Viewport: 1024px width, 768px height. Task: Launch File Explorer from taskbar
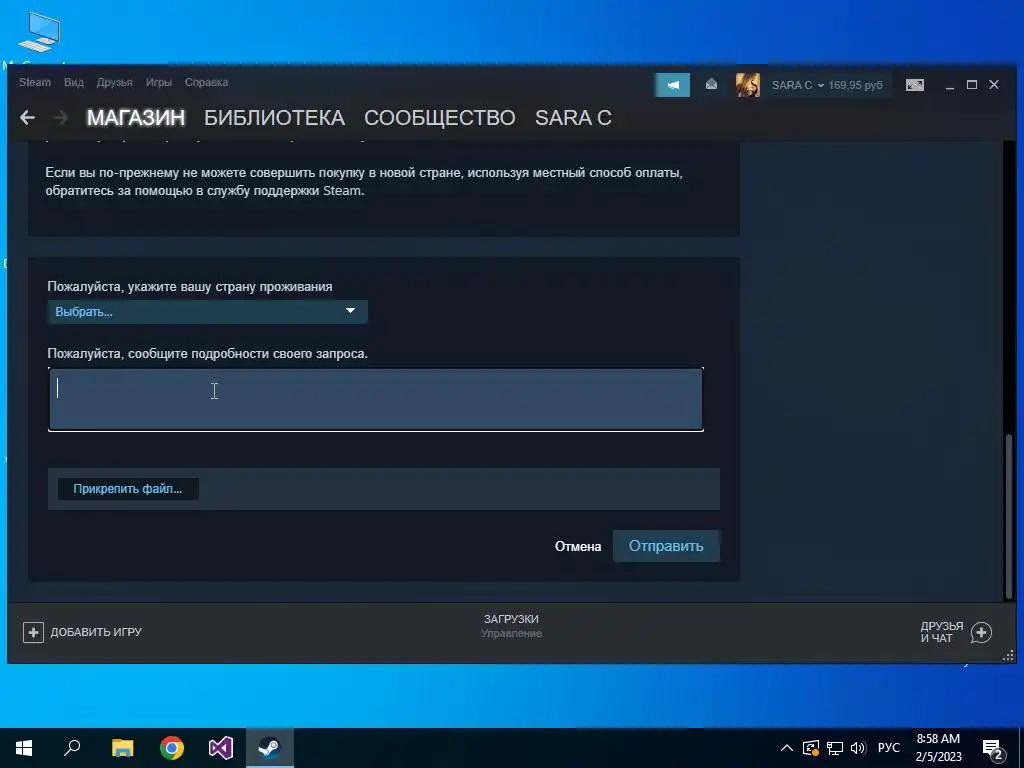(x=122, y=748)
